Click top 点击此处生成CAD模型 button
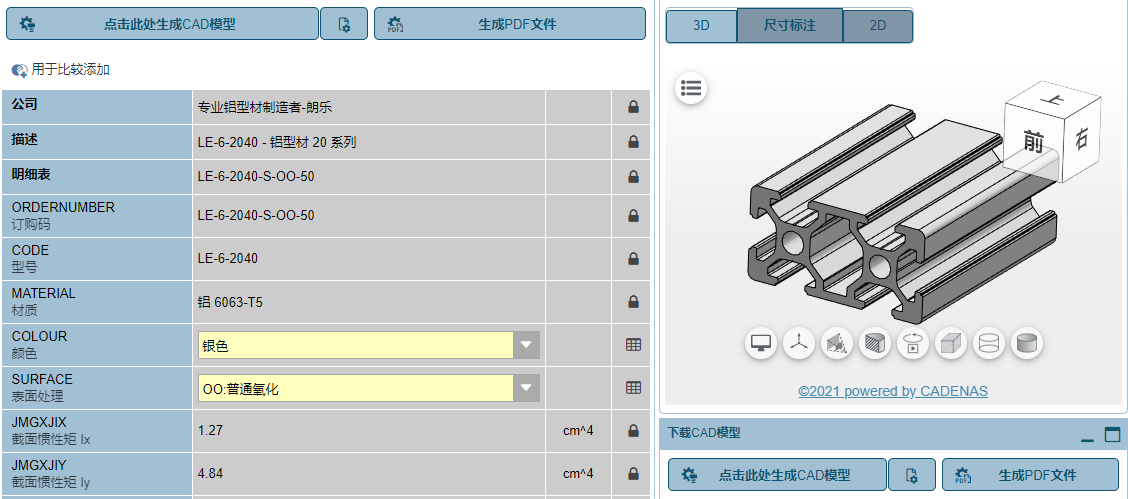The height and width of the screenshot is (499, 1128). pos(162,24)
